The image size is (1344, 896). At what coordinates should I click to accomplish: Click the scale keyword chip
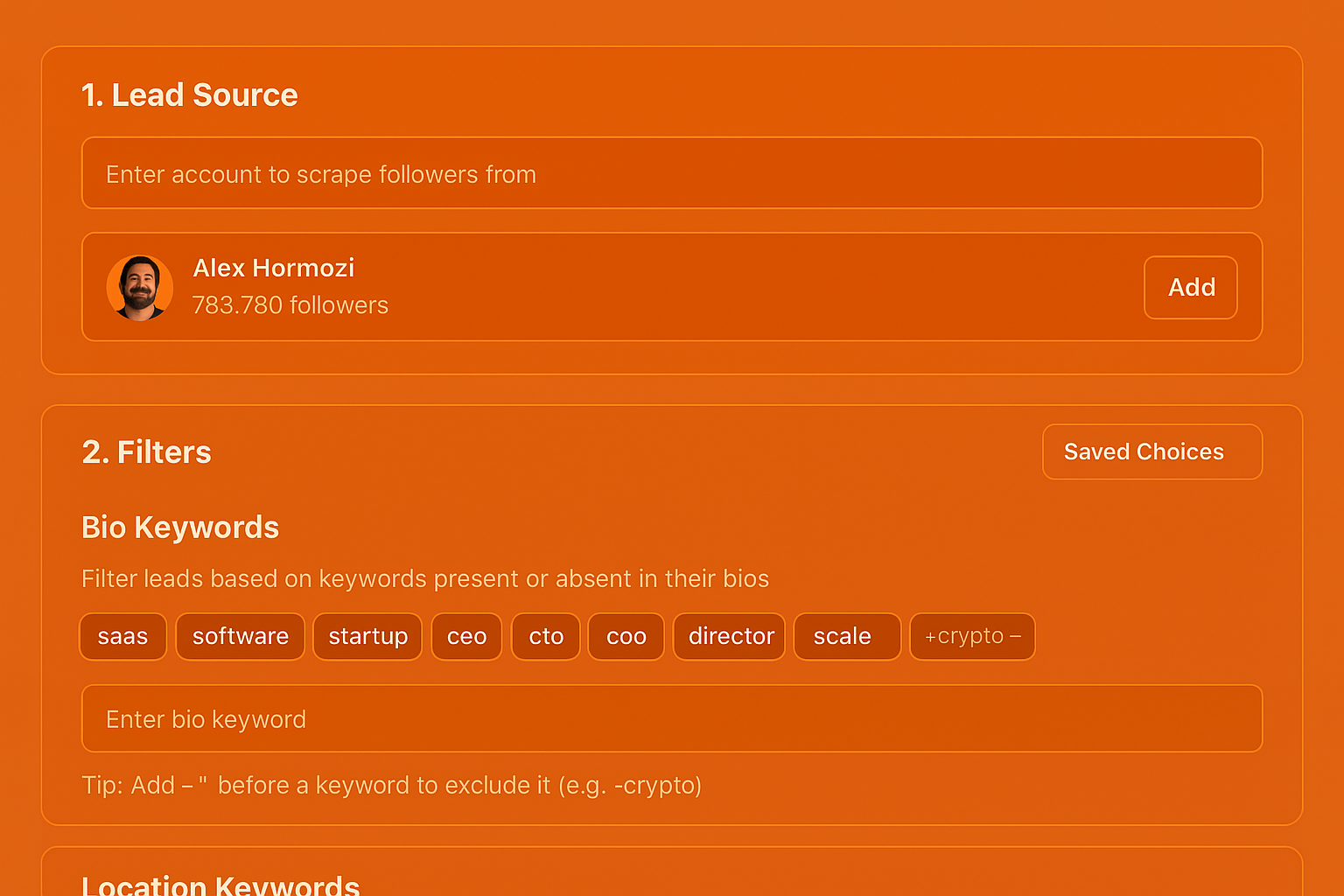click(847, 636)
